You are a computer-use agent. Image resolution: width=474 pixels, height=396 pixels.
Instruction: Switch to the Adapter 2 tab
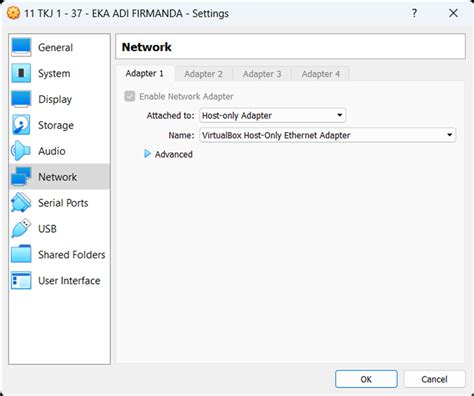click(203, 74)
